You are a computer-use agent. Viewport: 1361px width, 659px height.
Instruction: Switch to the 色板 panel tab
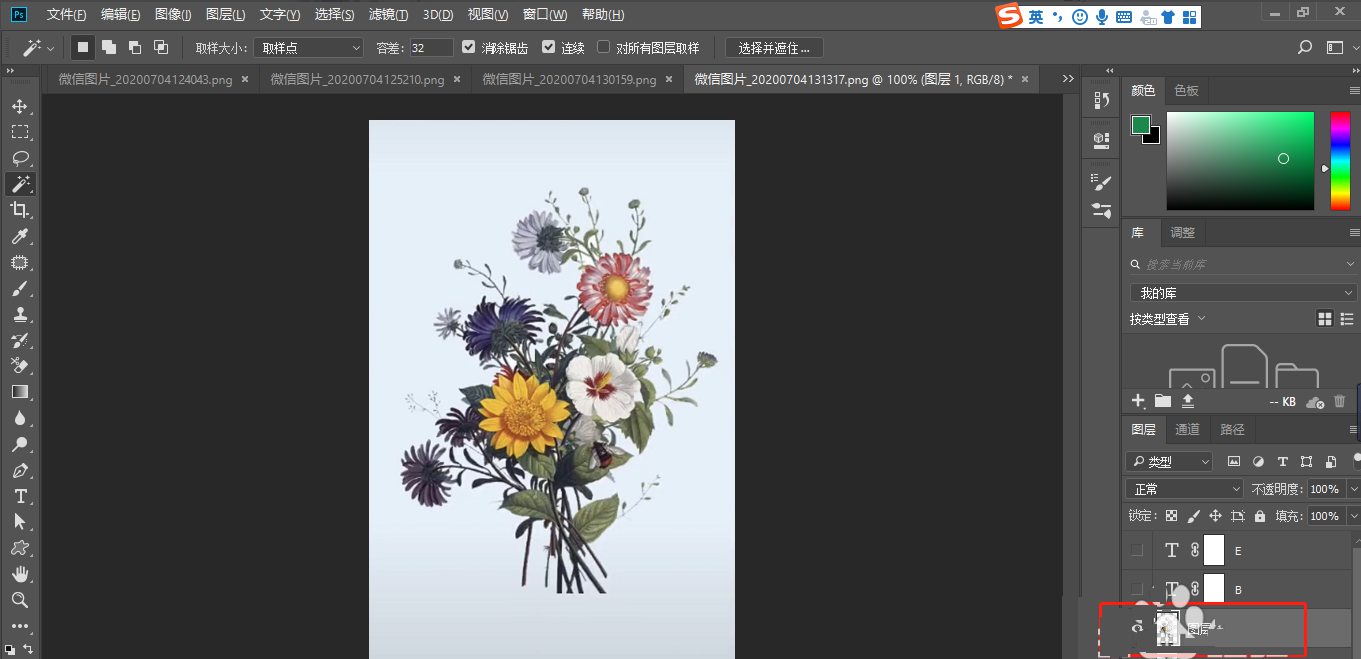click(1186, 90)
